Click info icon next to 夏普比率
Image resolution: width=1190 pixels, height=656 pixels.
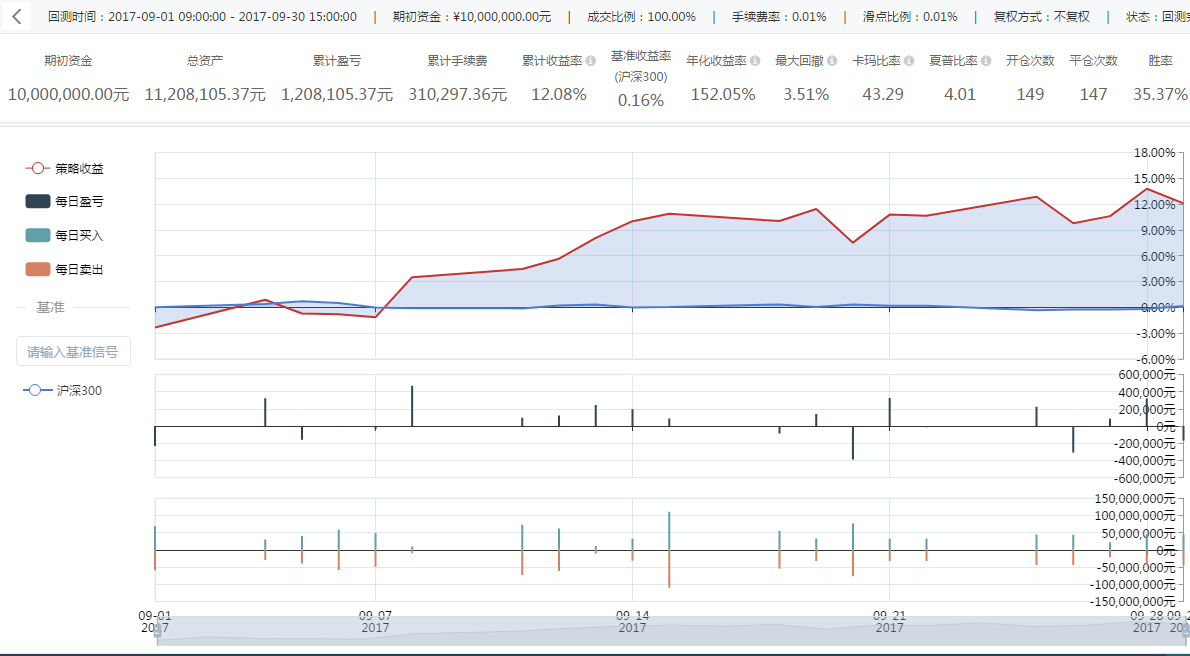point(986,61)
